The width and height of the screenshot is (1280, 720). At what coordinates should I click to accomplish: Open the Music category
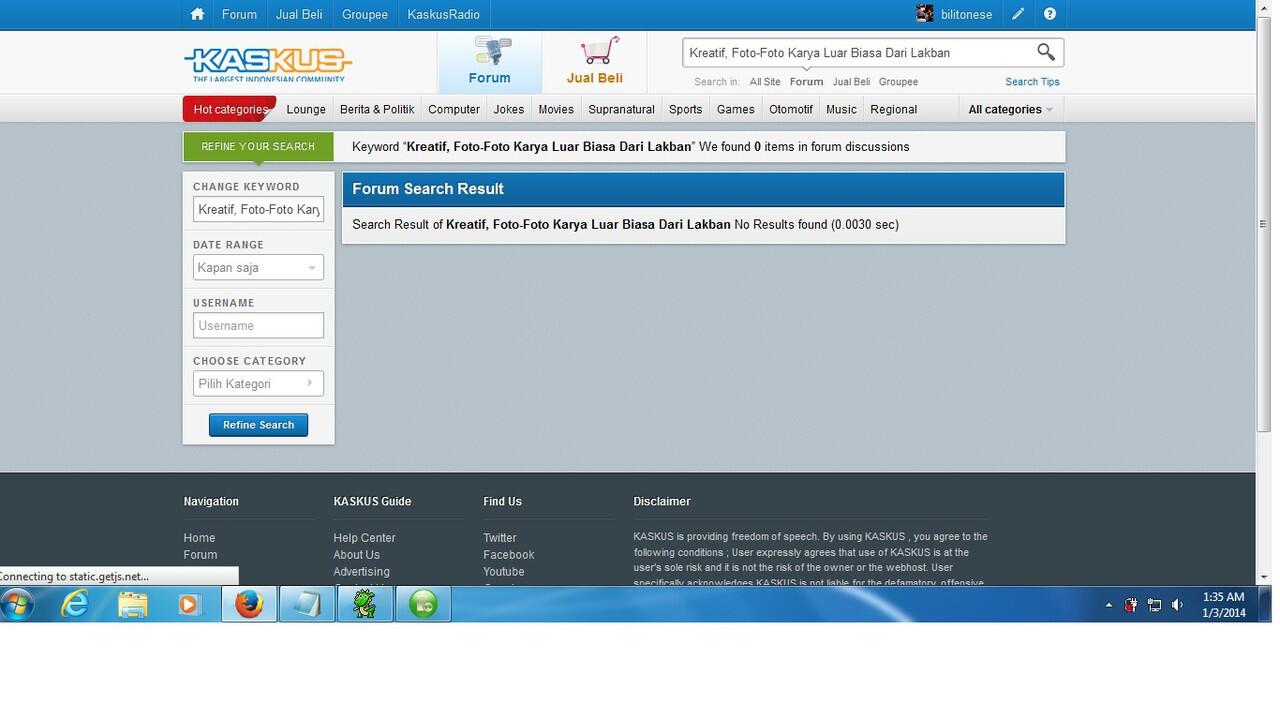(x=841, y=109)
